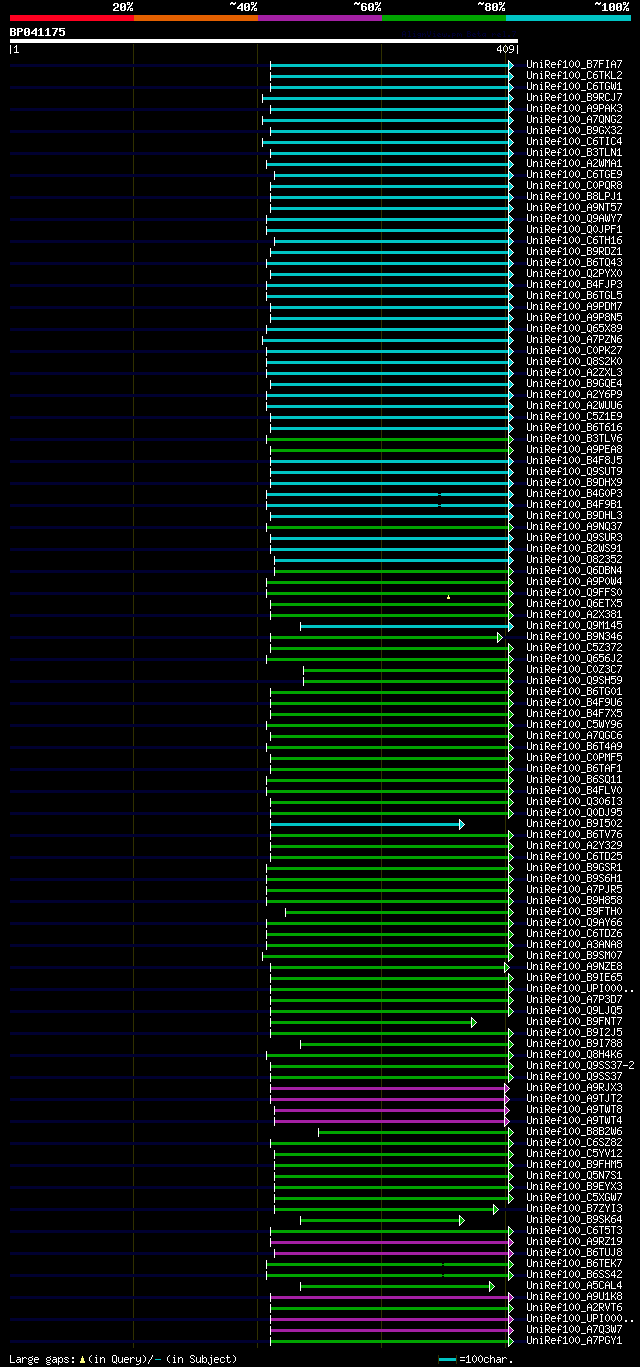Select label UniRef100_B9I502
This screenshot has height=1367, width=640.
(x=574, y=823)
